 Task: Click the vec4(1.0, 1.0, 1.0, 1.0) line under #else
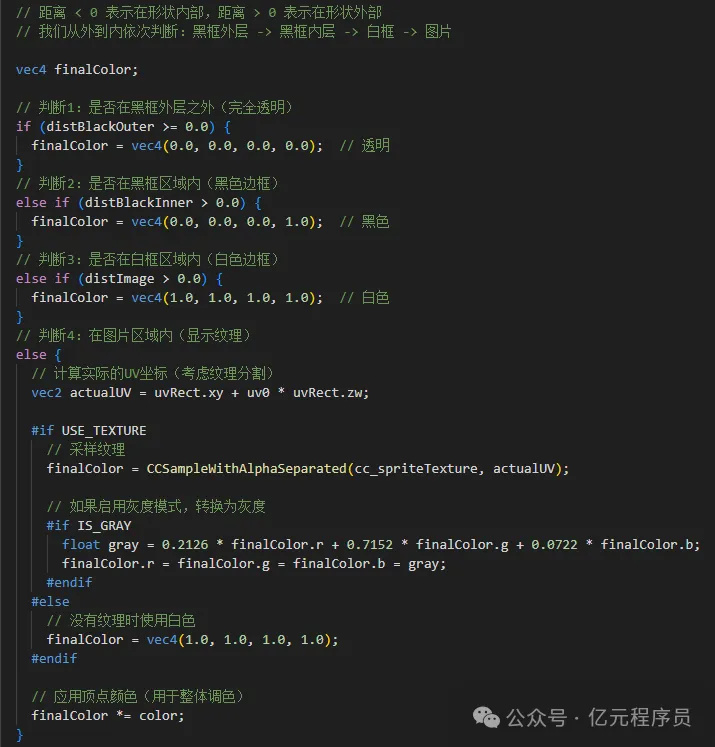192,640
